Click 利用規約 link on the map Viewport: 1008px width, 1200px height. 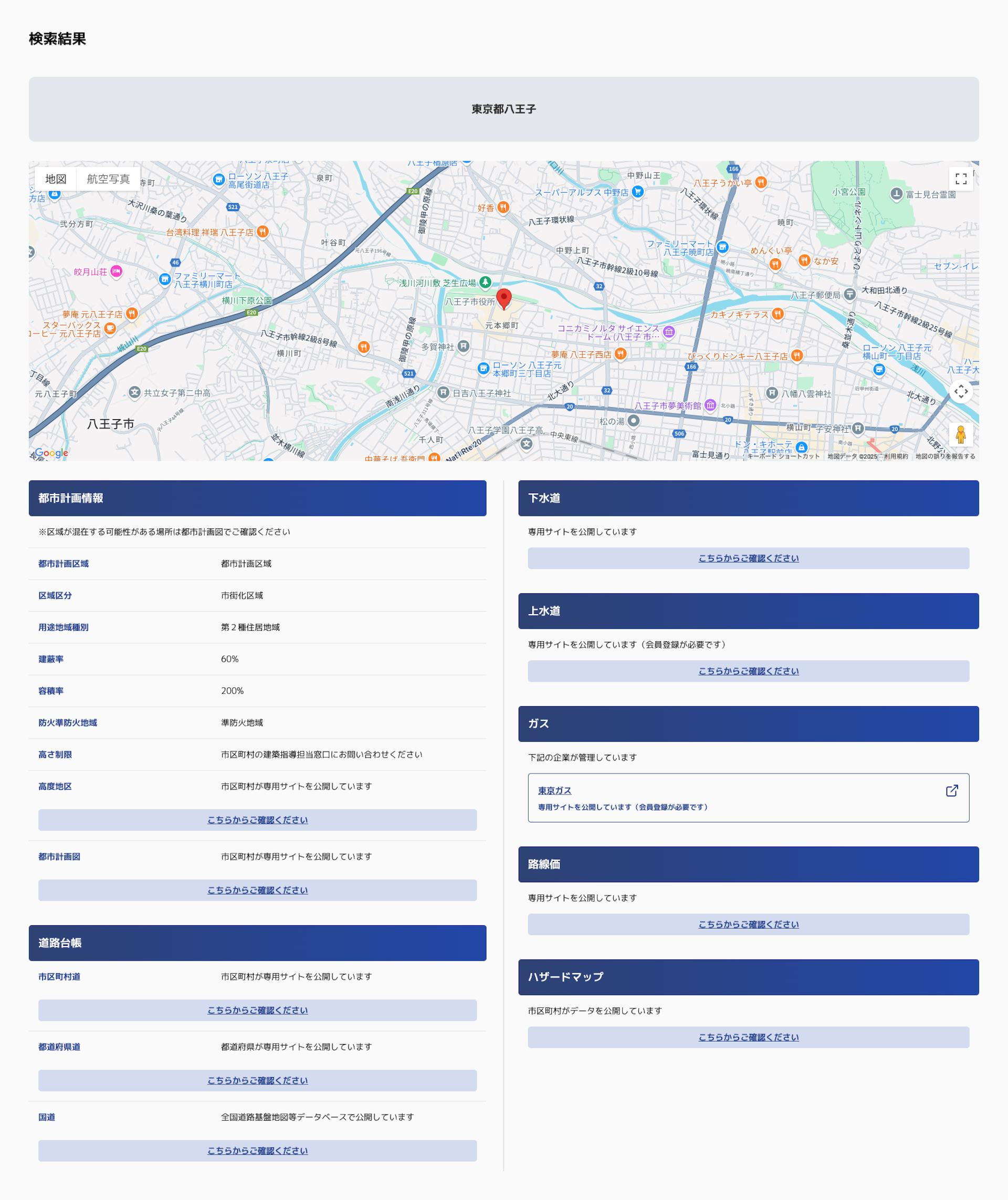coord(896,456)
